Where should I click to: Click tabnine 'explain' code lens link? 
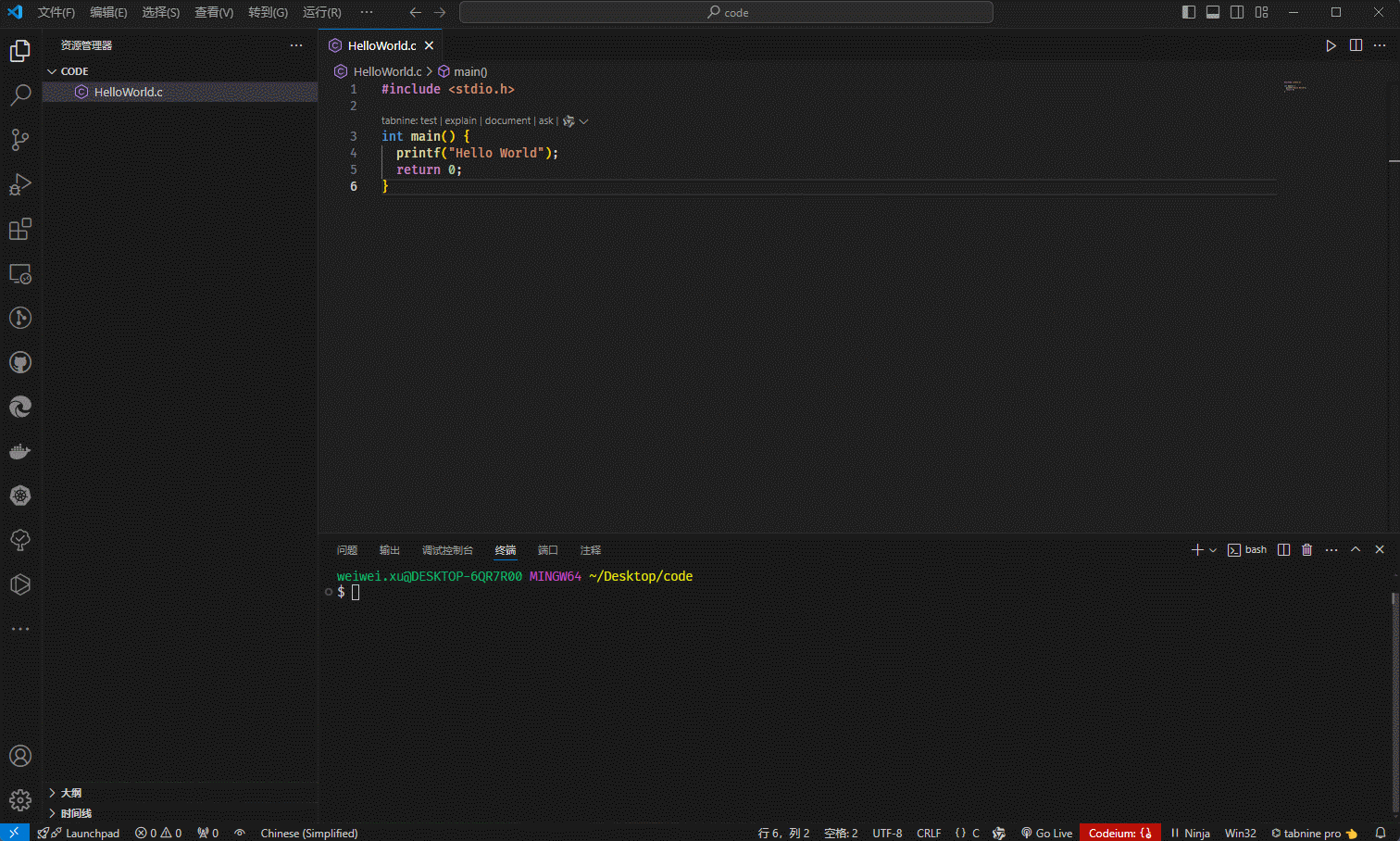coord(460,120)
